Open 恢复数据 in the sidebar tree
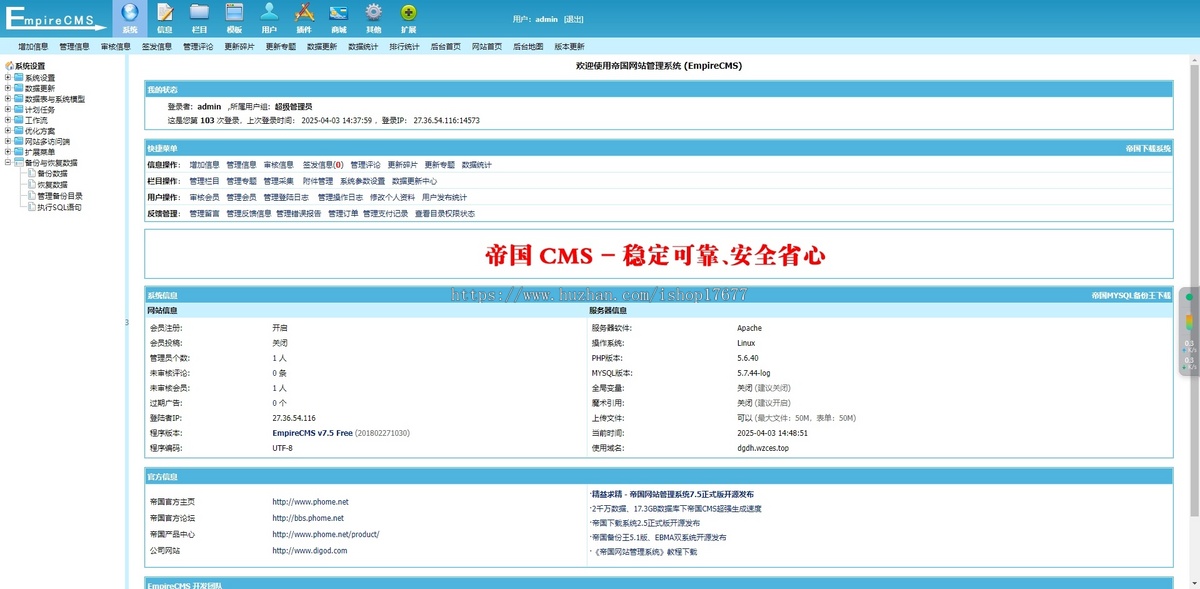 (52, 185)
